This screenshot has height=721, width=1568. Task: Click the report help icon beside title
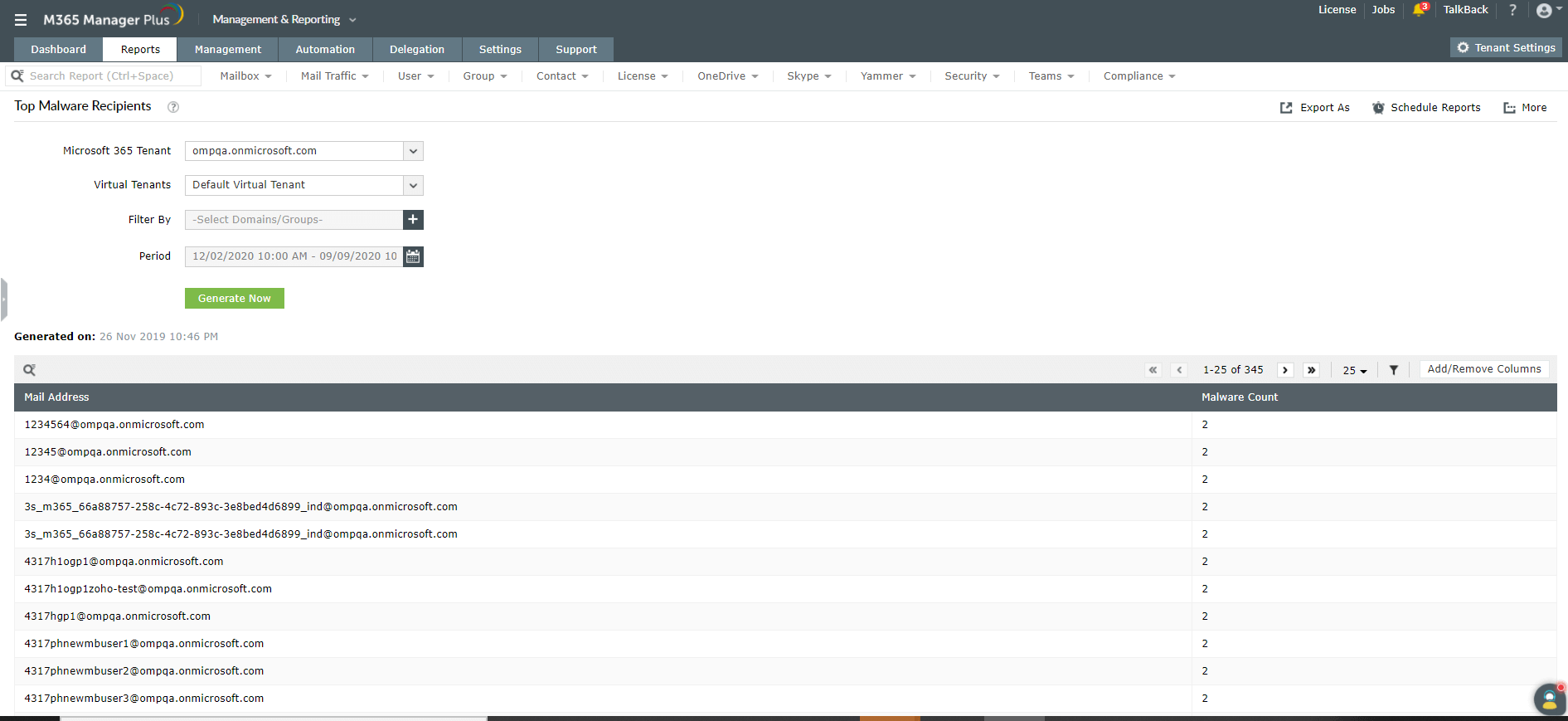click(173, 107)
